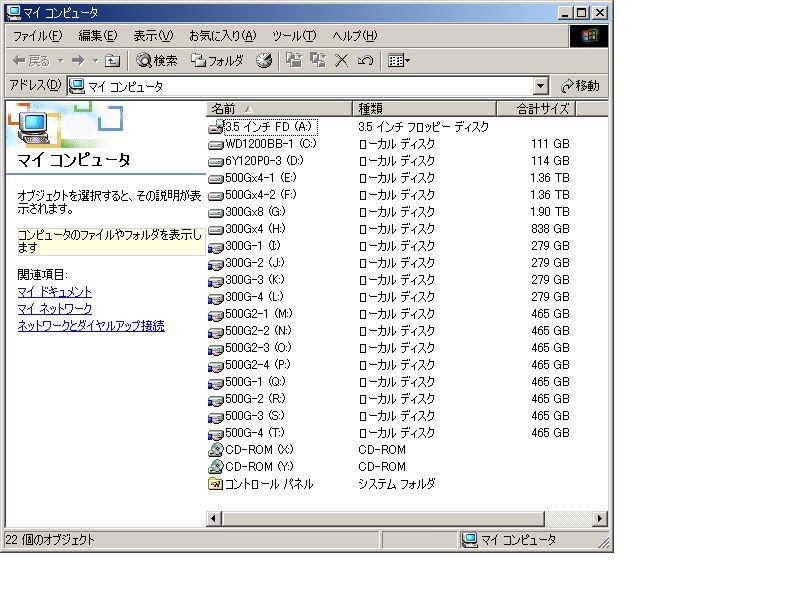Viewport: 800px width, 600px height.
Task: Select the 500G-4 (T:) drive icon
Action: click(x=216, y=434)
